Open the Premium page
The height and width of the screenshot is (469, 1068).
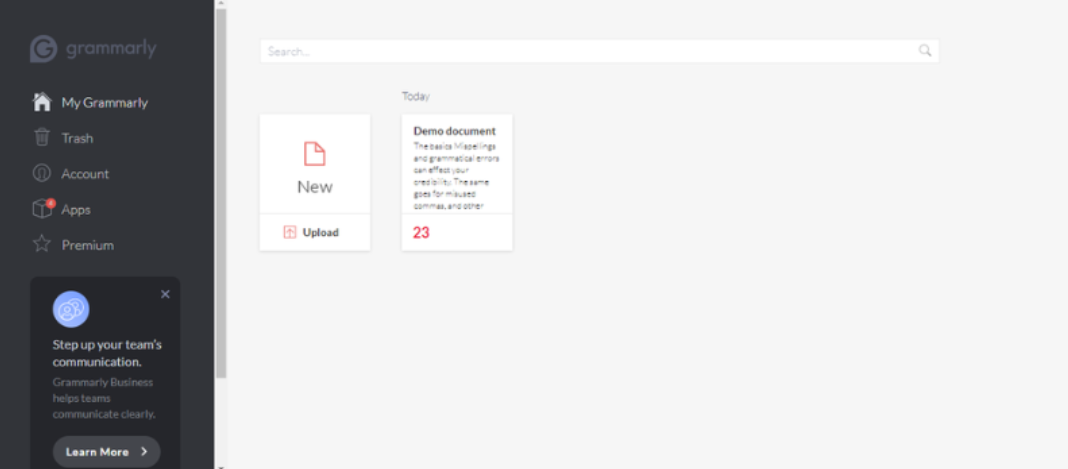coord(74,244)
